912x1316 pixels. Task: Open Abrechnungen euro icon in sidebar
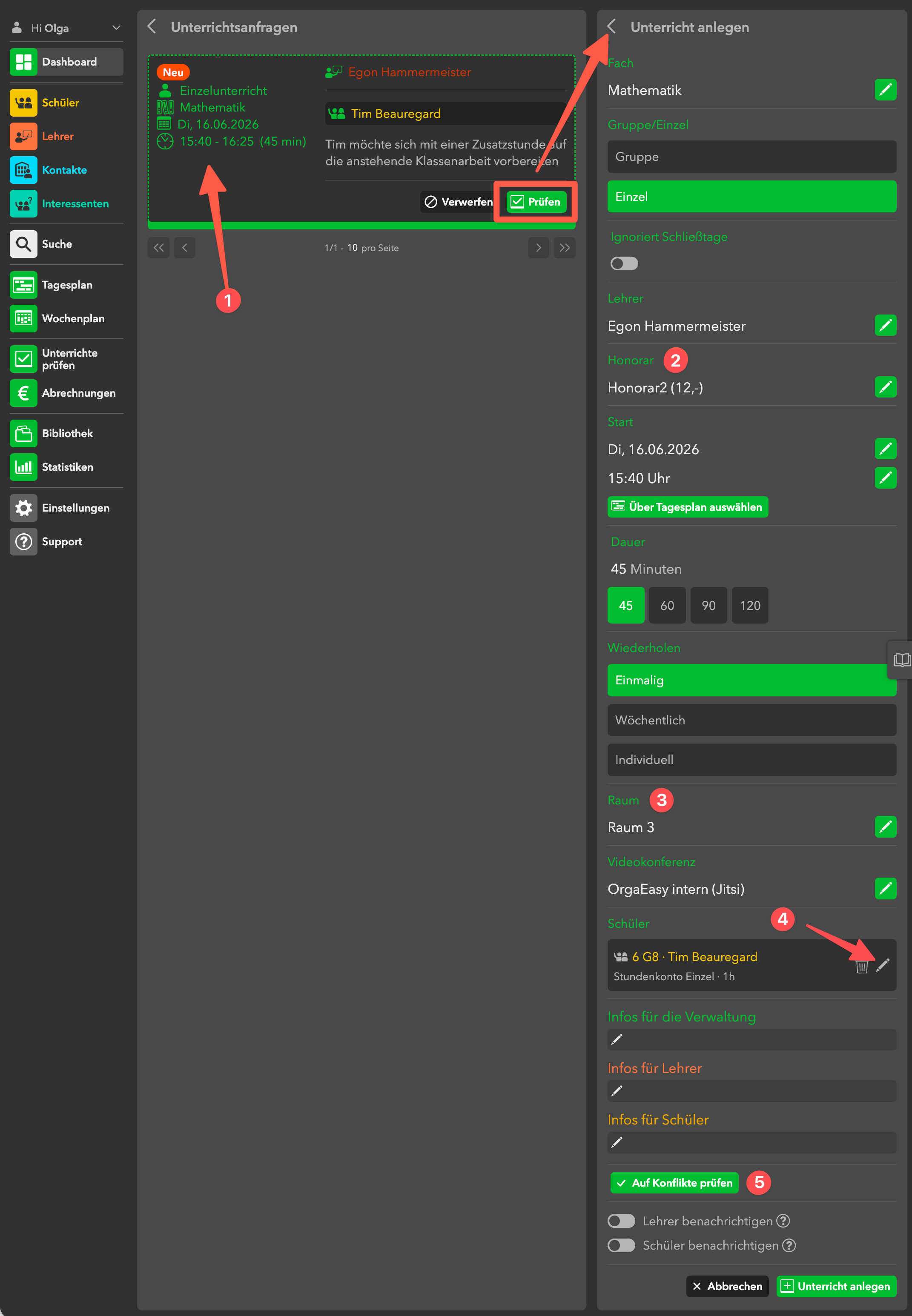(x=23, y=393)
